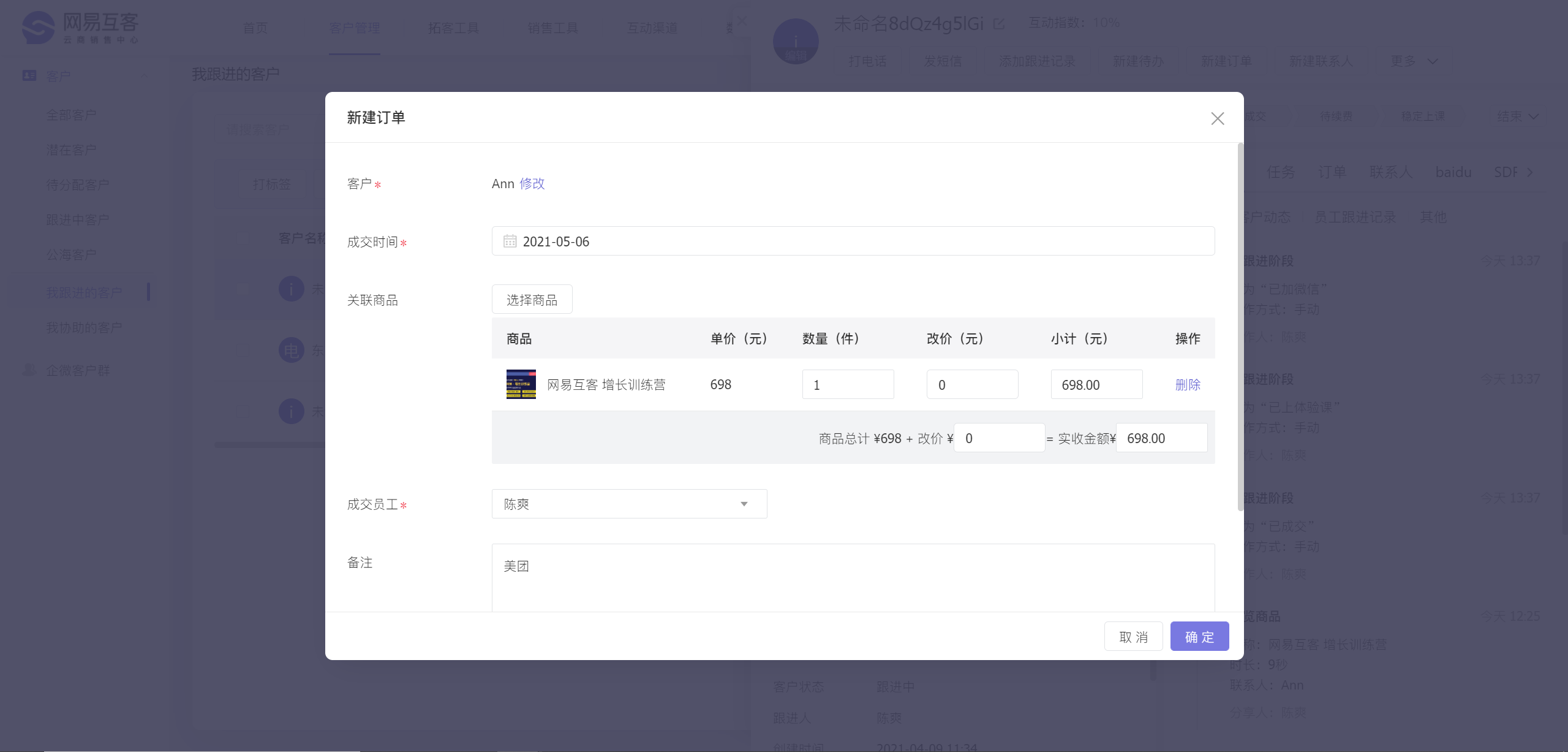Click the 企微客户群 sidebar icon
The height and width of the screenshot is (752, 1568).
(x=29, y=370)
